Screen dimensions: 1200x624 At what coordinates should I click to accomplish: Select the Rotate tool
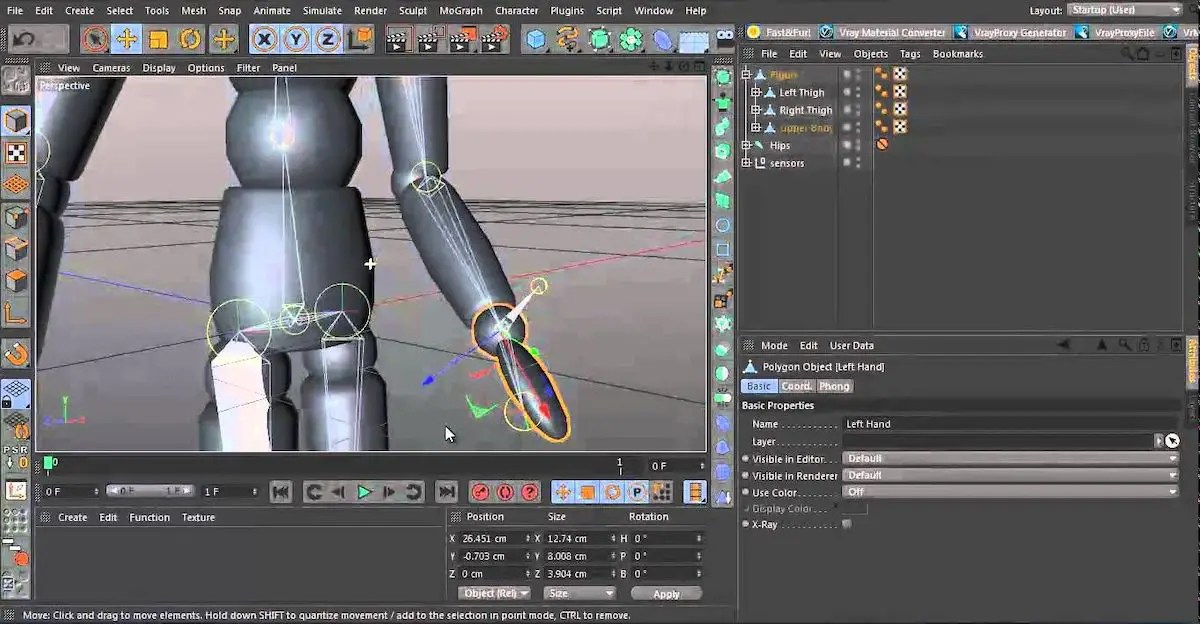(190, 40)
